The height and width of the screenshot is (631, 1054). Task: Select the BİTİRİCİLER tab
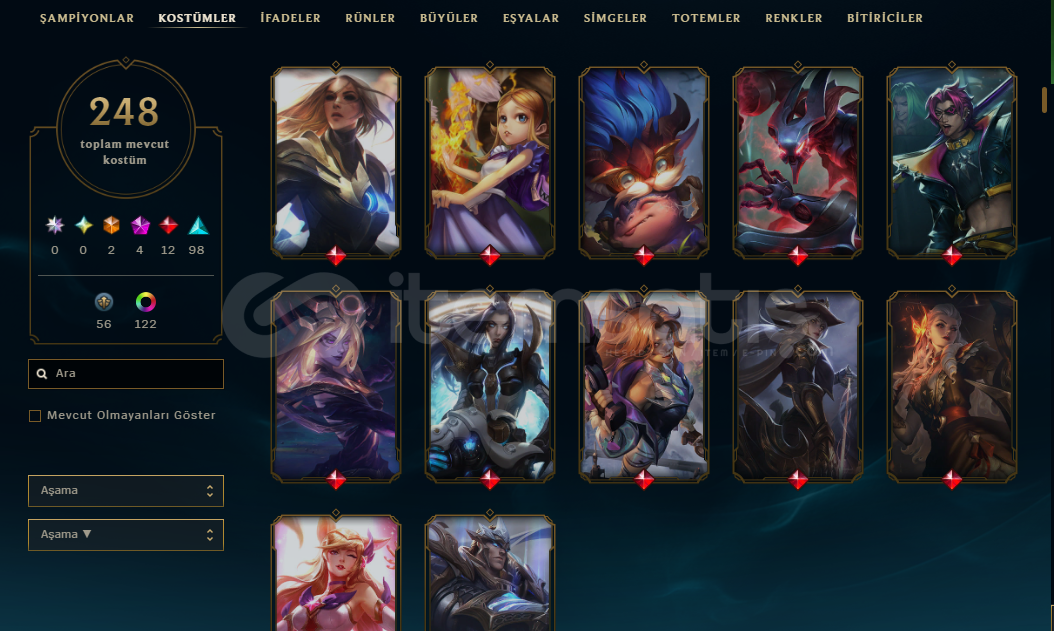(x=885, y=18)
